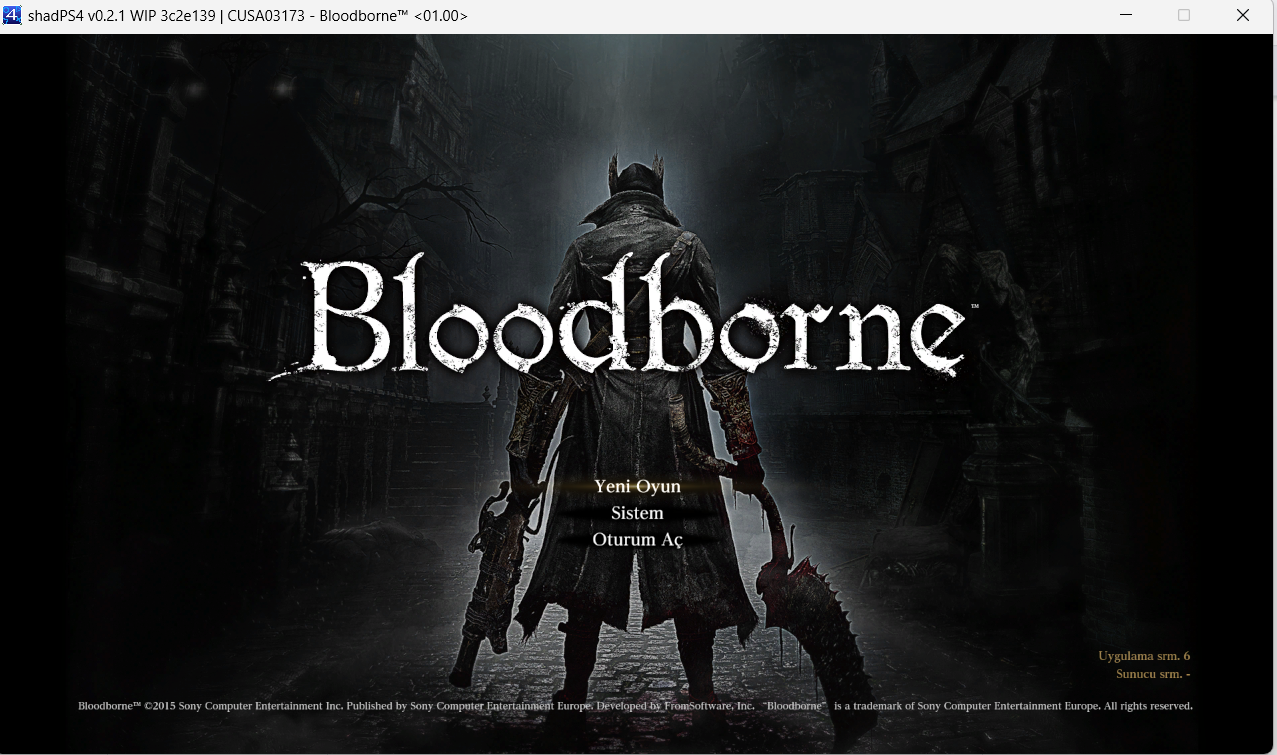Click the Bloodborne copyright notice text
The width and height of the screenshot is (1277, 755).
tap(635, 706)
